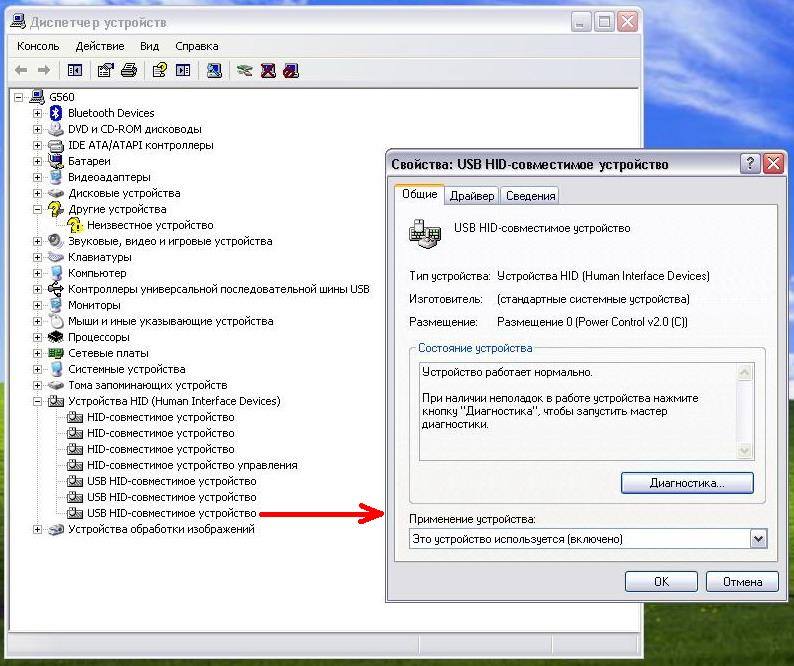Collapse the Устройства HID (Human Interface Devices) node
794x666 pixels.
click(38, 401)
